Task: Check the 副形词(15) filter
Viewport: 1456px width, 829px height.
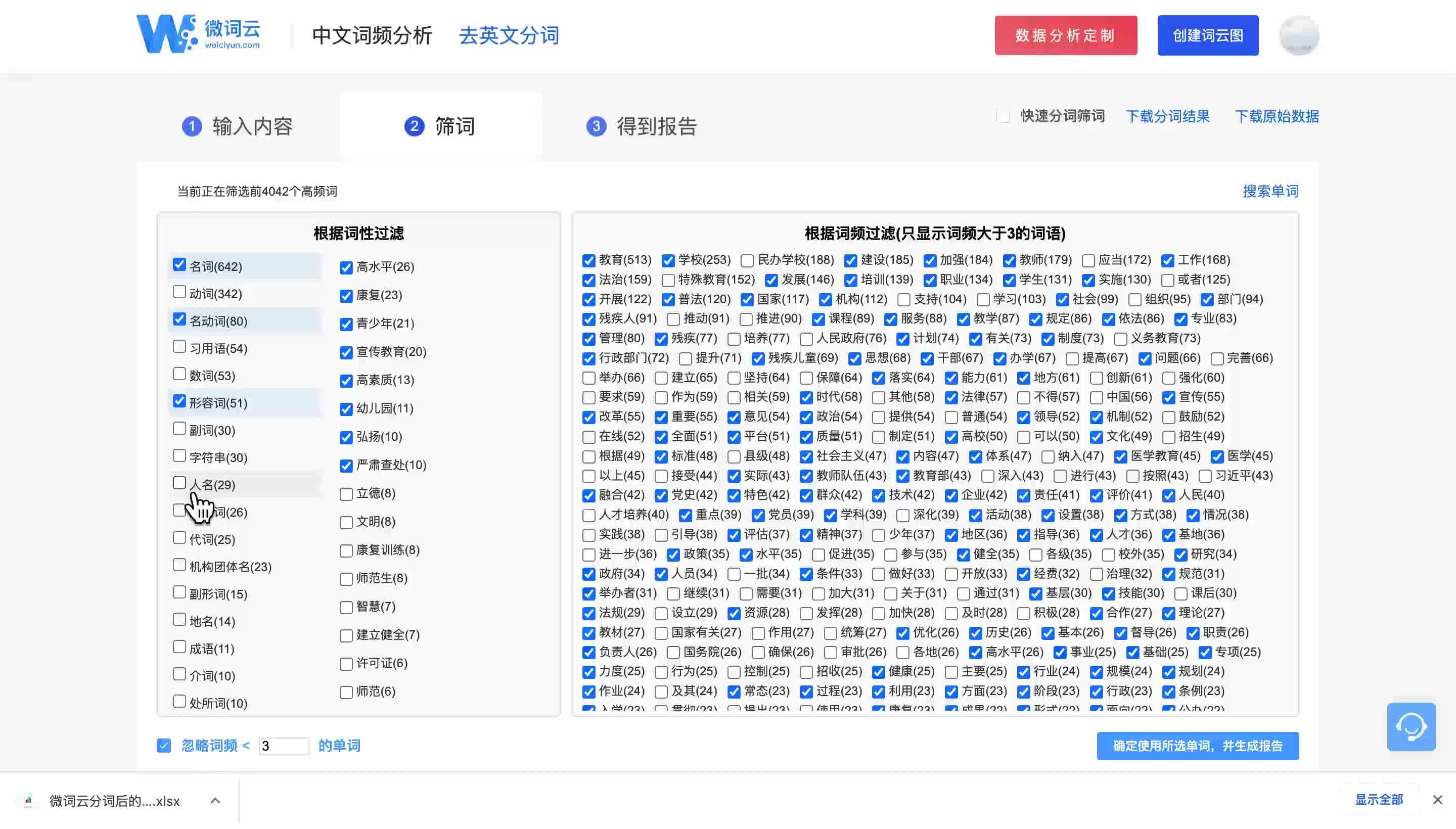Action: point(179,593)
